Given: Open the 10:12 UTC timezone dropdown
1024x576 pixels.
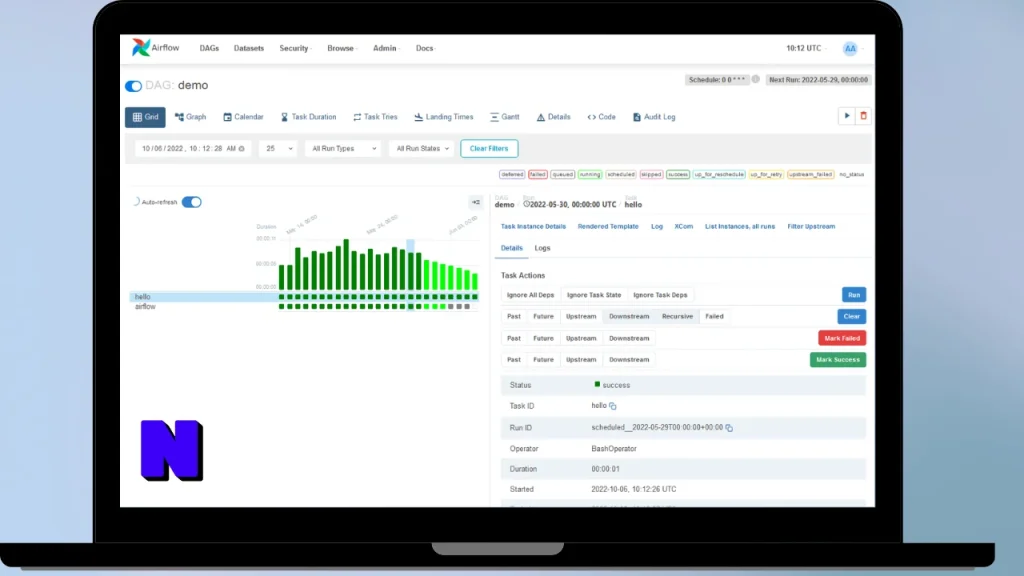Looking at the screenshot, I should coord(806,48).
